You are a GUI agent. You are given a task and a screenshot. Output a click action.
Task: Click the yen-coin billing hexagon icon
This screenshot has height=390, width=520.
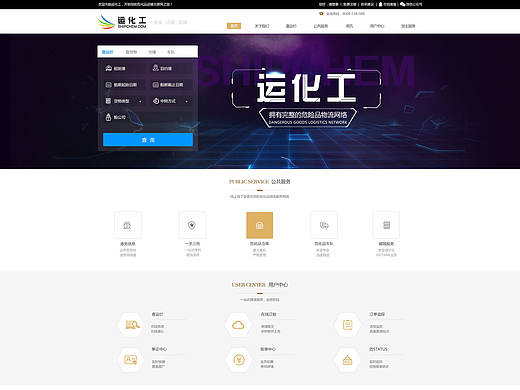pos(239,360)
